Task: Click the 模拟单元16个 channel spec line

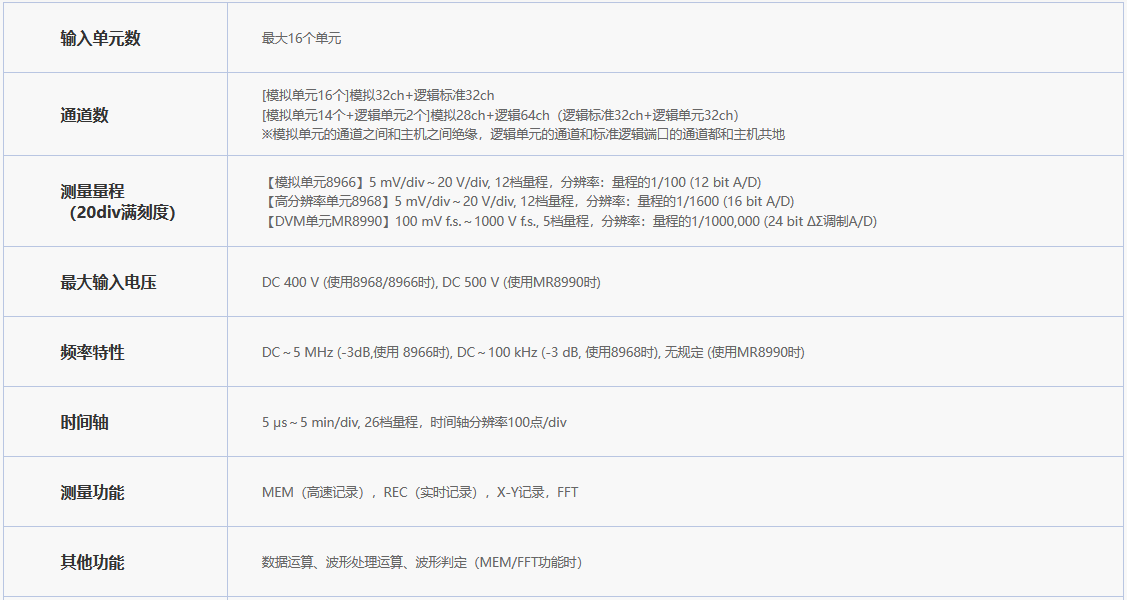Action: [378, 96]
